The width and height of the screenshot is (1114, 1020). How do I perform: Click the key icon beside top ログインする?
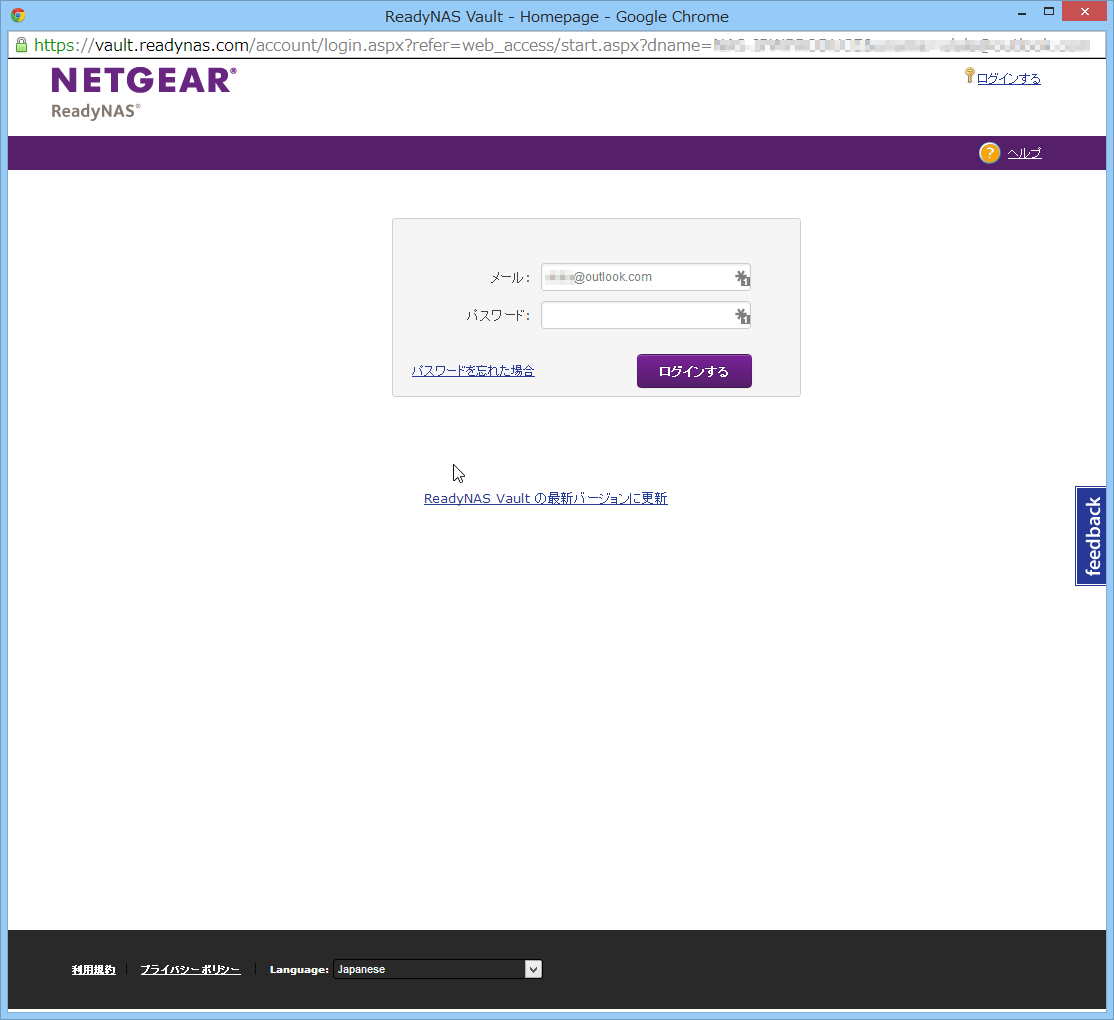click(969, 76)
